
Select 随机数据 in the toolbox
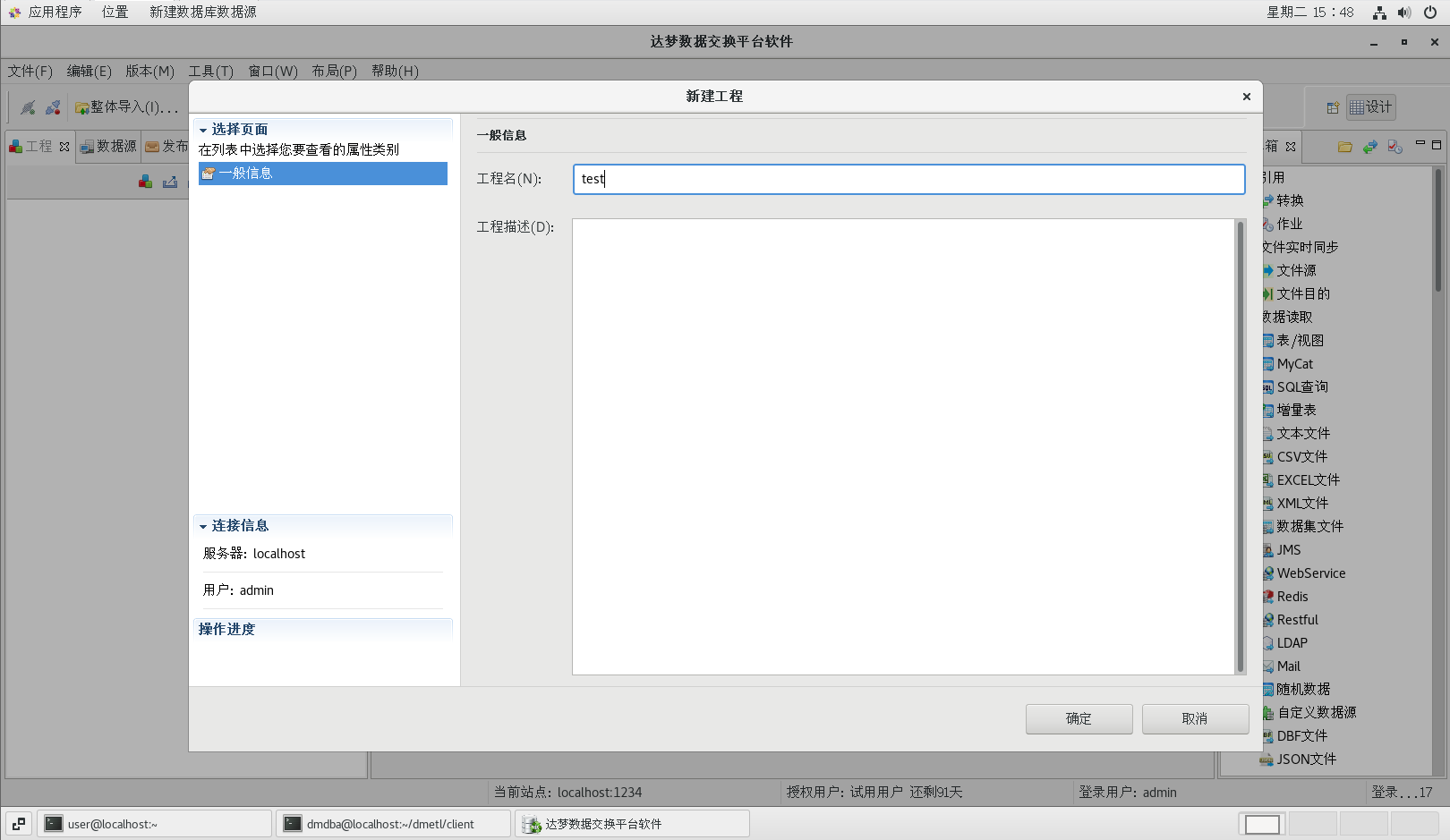click(x=1303, y=689)
